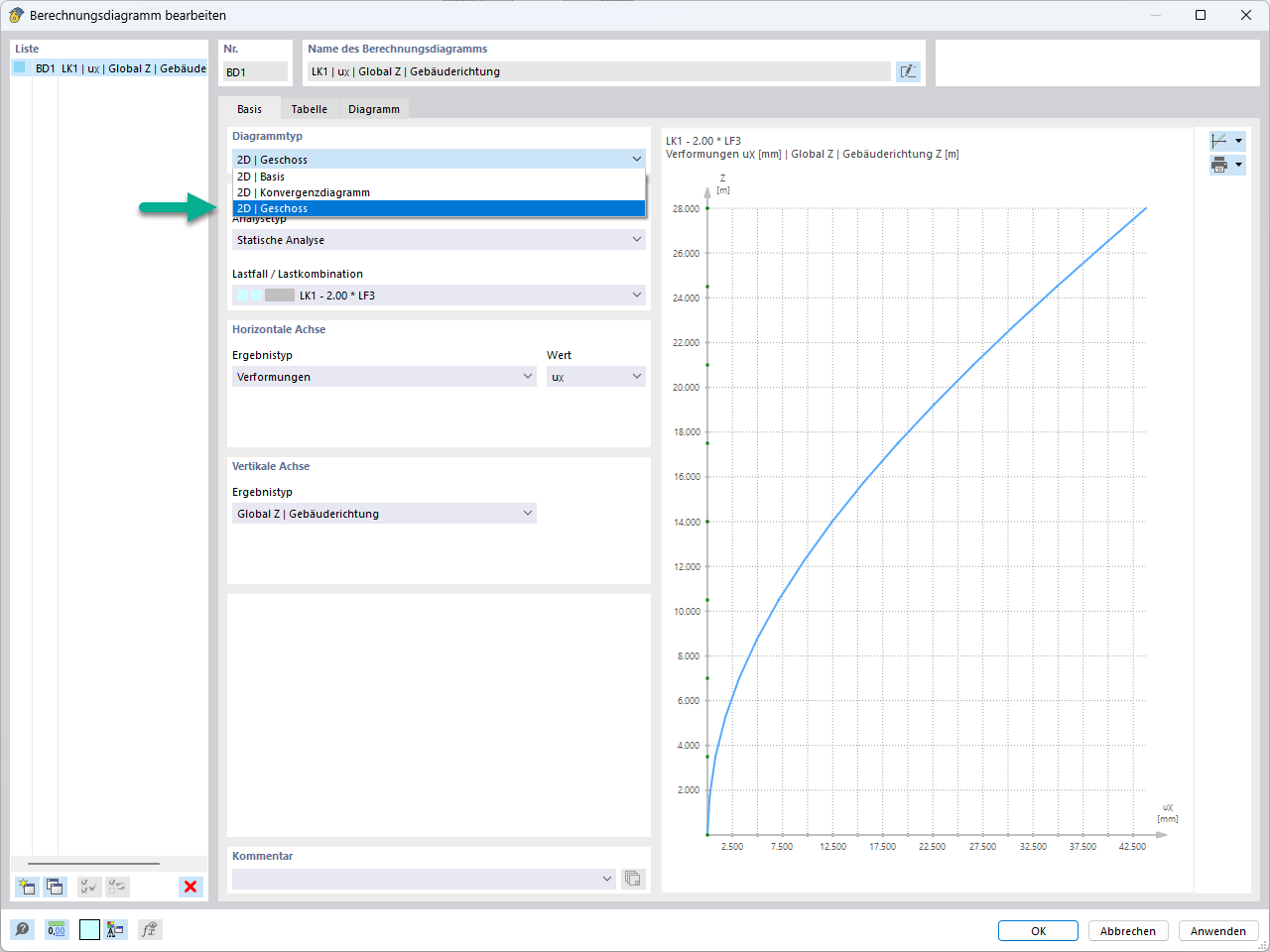Click the invert selection icon
Image resolution: width=1270 pixels, height=952 pixels.
pos(117,887)
